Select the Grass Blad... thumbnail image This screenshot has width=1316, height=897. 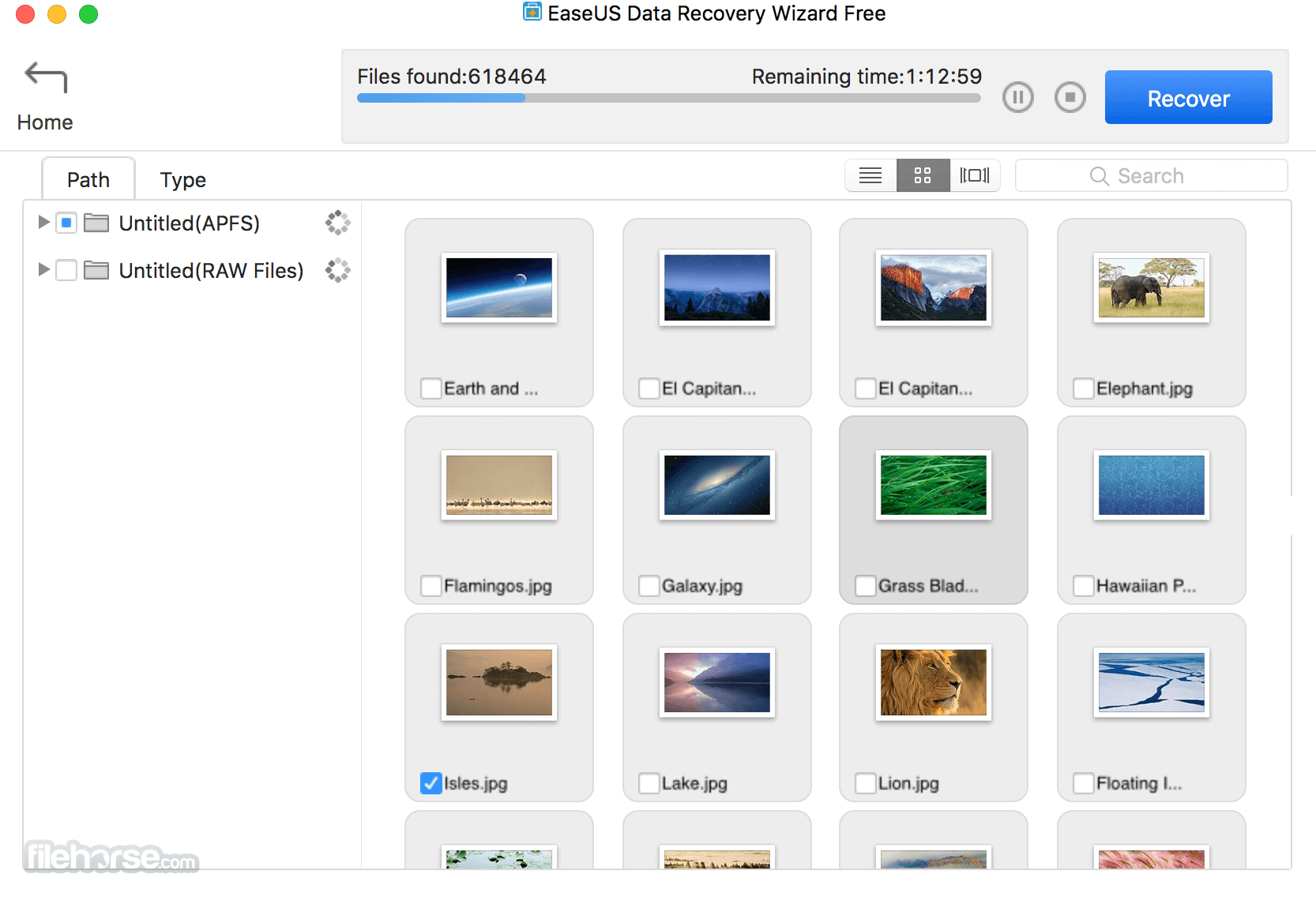934,485
